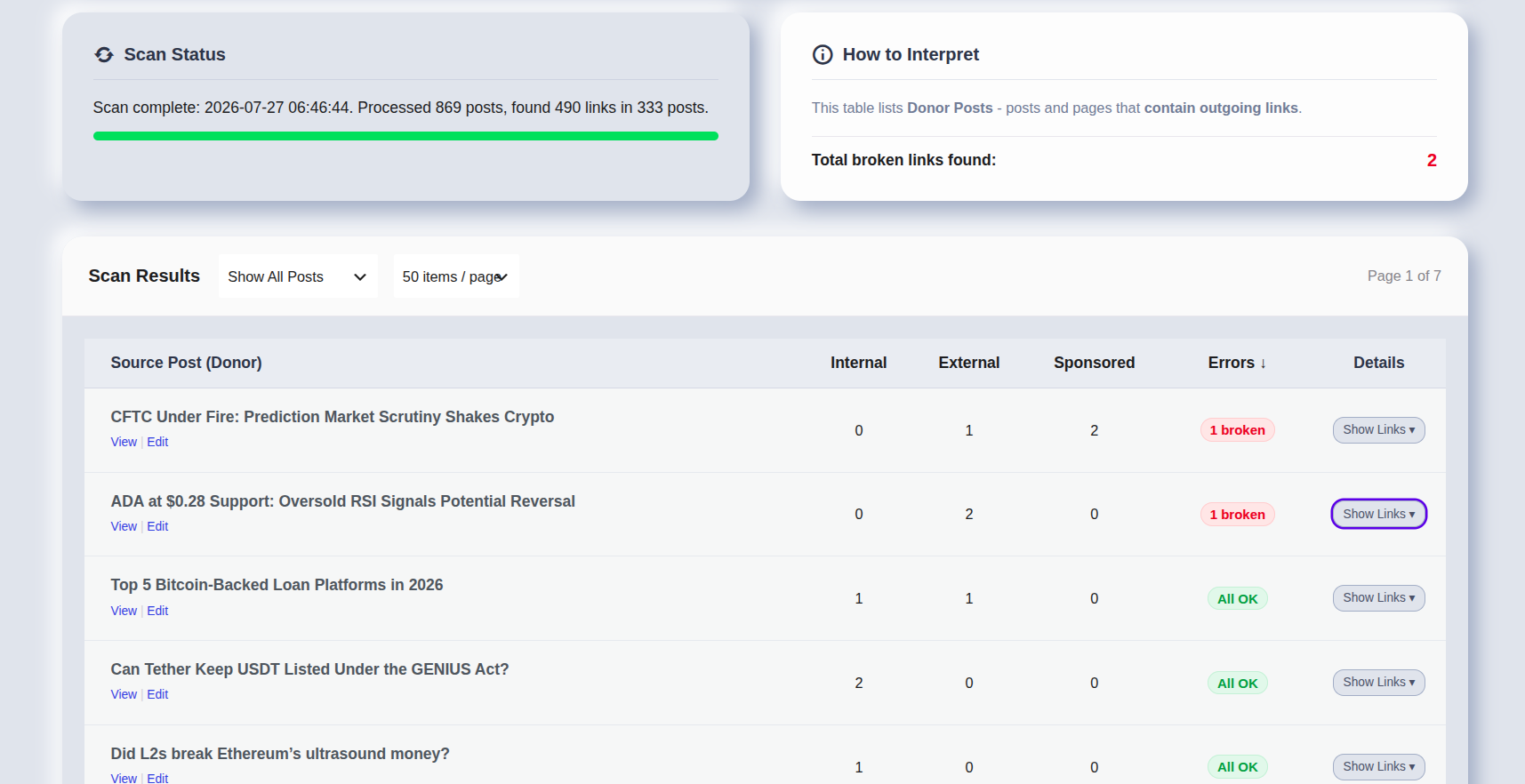Click the green scan progress bar

coord(405,136)
